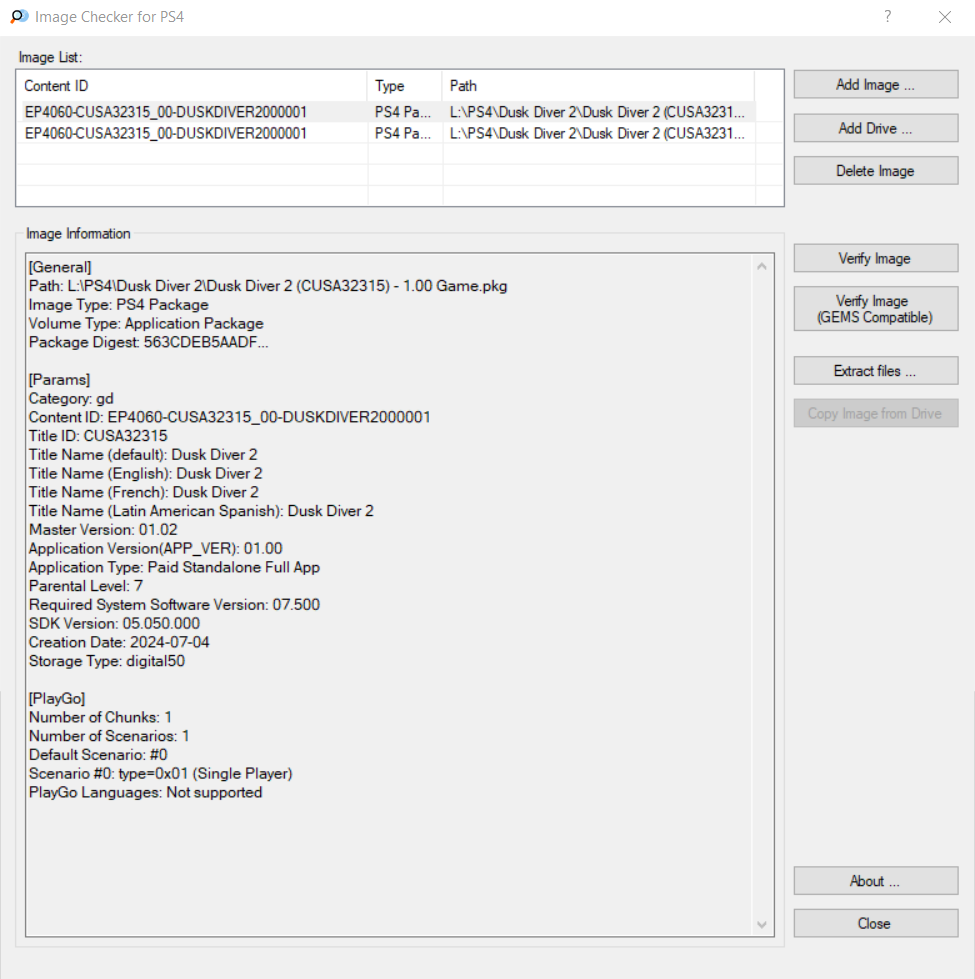Click the Scenario #0 Single Player line
The height and width of the screenshot is (979, 975).
160,773
